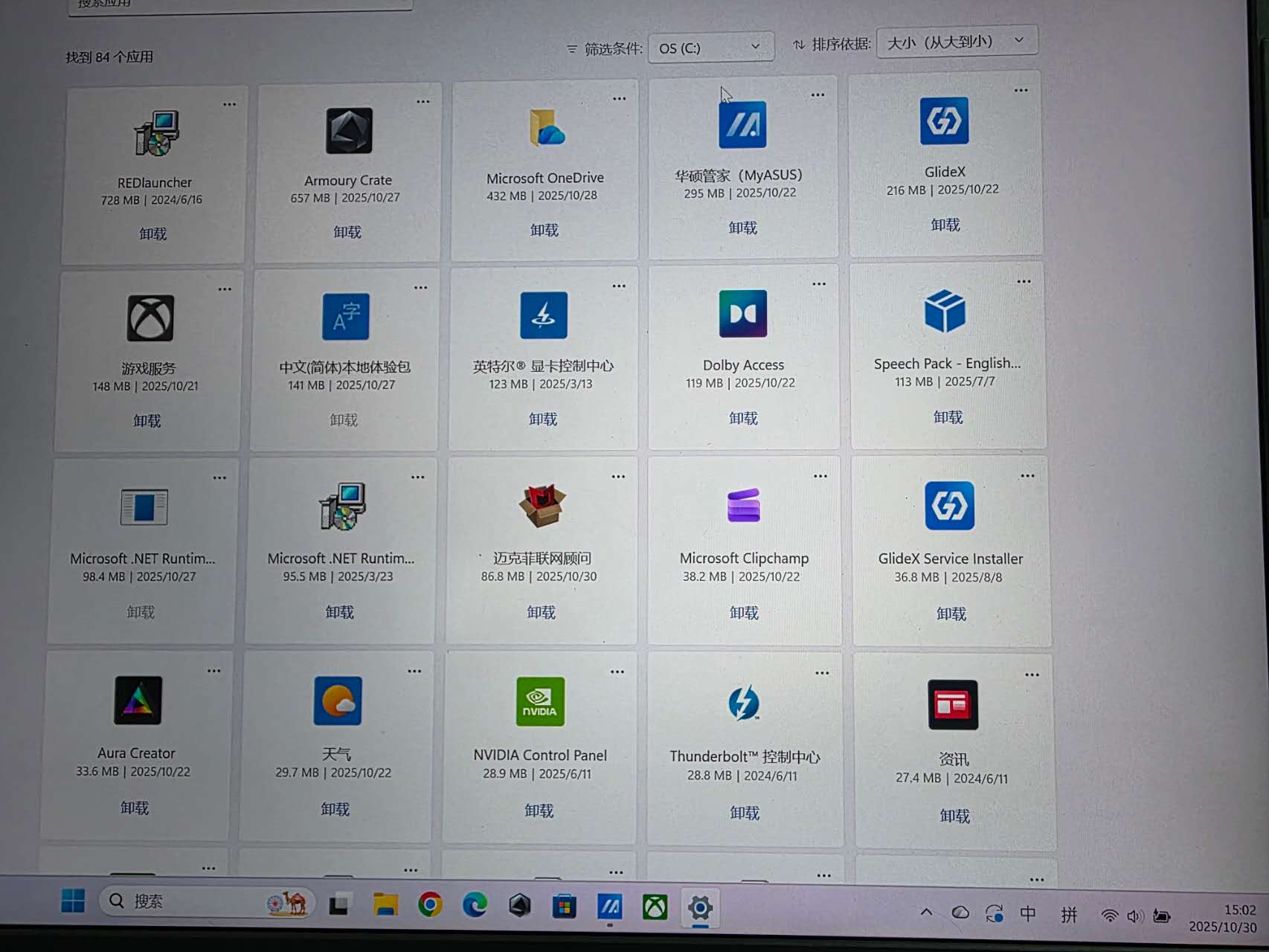Screen dimensions: 1269x952
Task: Click the 迈克菲联网顾问 app icon
Action: tap(542, 505)
